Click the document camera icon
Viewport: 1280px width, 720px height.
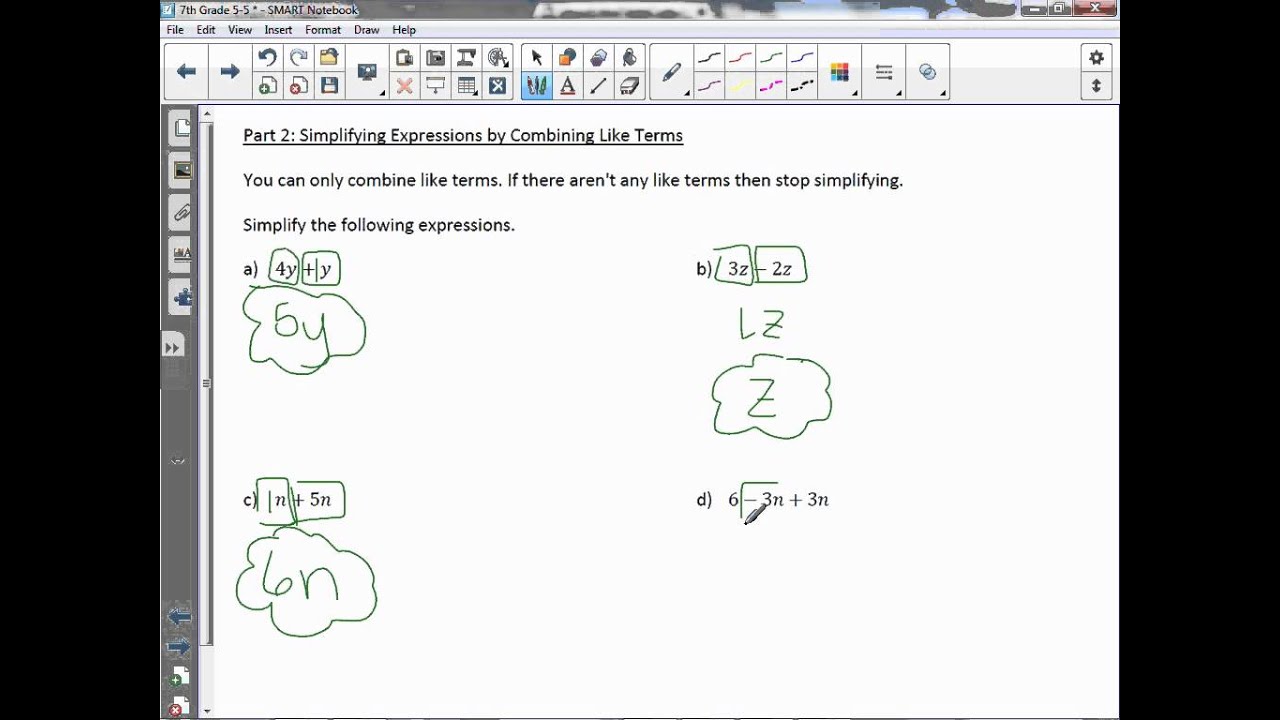click(x=466, y=57)
